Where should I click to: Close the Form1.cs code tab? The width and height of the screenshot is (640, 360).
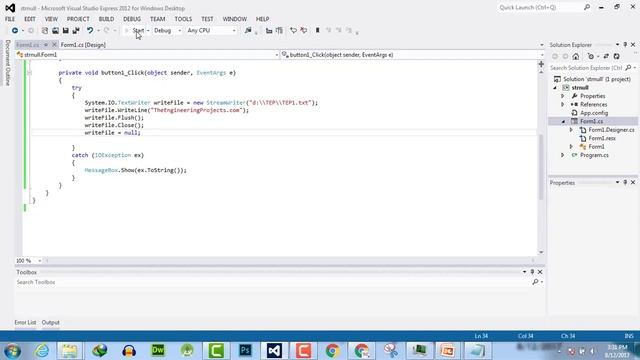pos(54,45)
